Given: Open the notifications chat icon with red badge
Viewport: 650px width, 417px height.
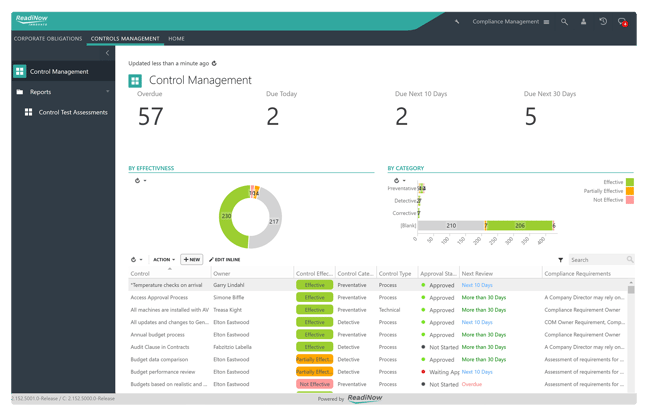Looking at the screenshot, I should tap(622, 22).
